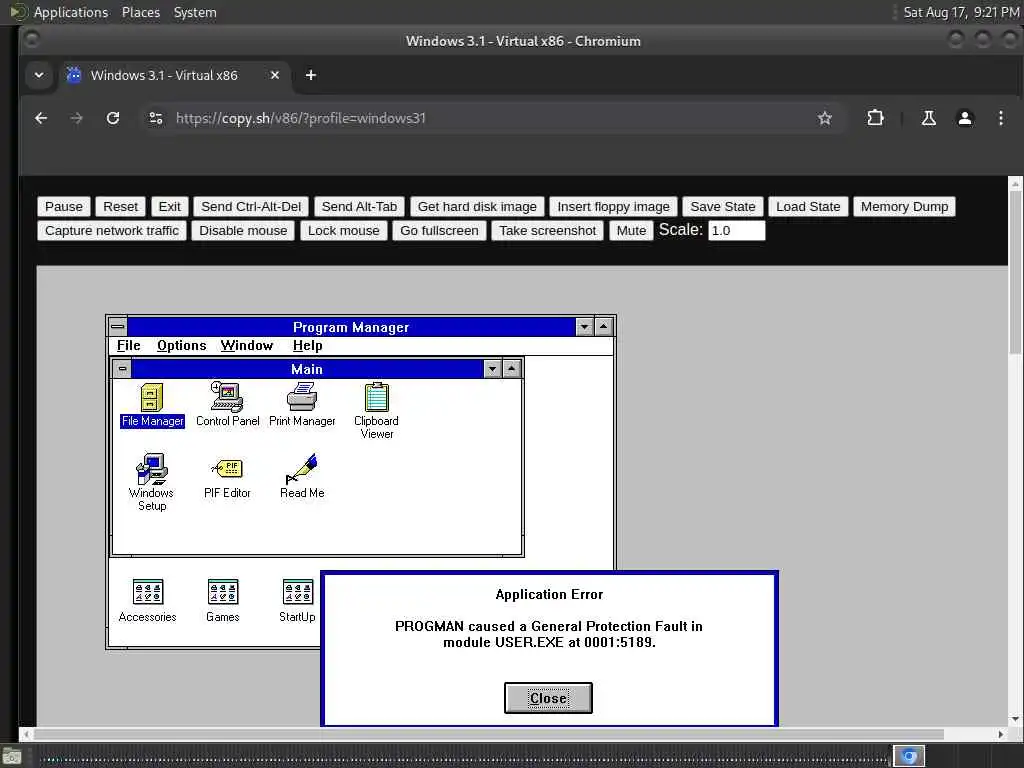The height and width of the screenshot is (768, 1024).
Task: Reload the page in Chromium
Action: [x=113, y=118]
